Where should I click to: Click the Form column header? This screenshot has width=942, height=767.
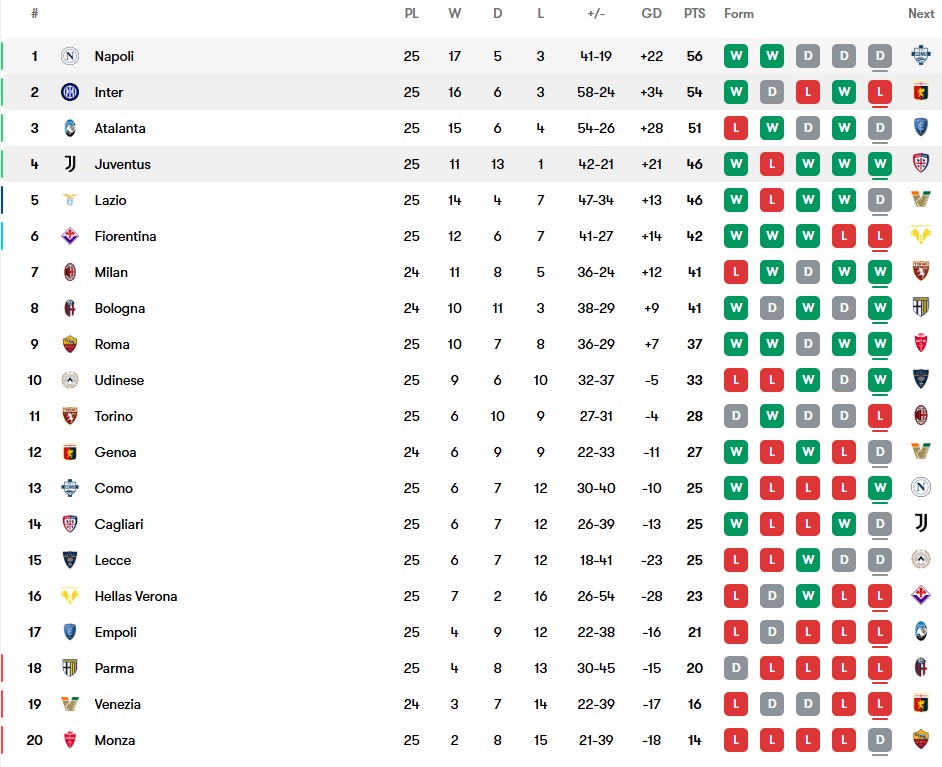[x=739, y=14]
